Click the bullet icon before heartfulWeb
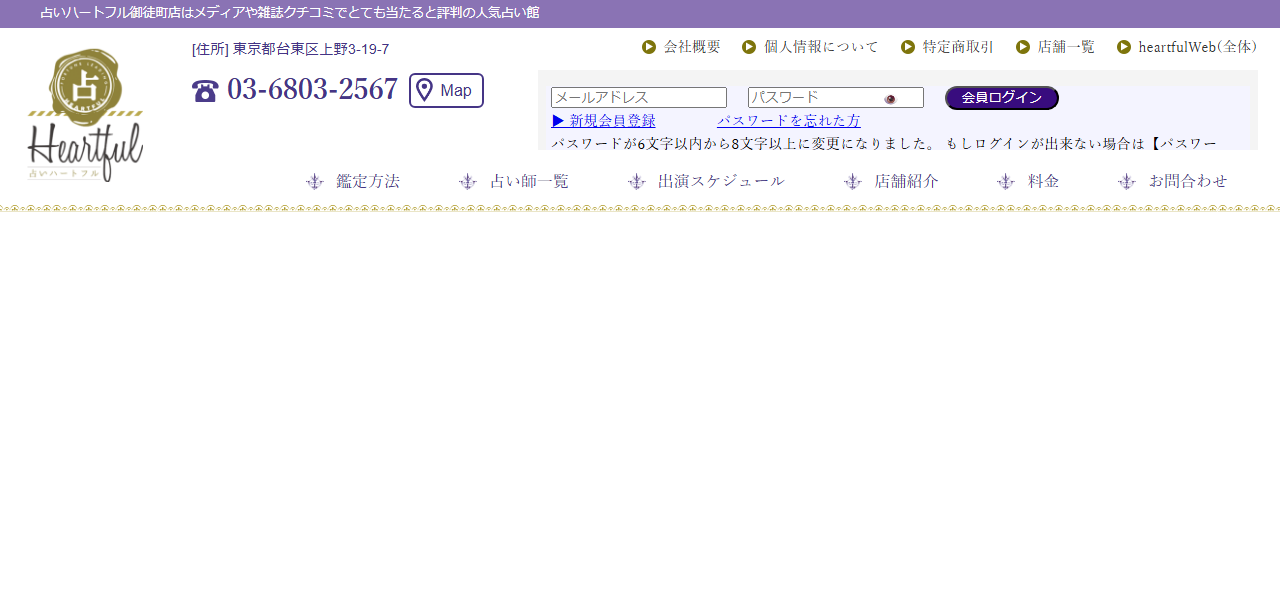This screenshot has width=1280, height=600. click(1124, 47)
